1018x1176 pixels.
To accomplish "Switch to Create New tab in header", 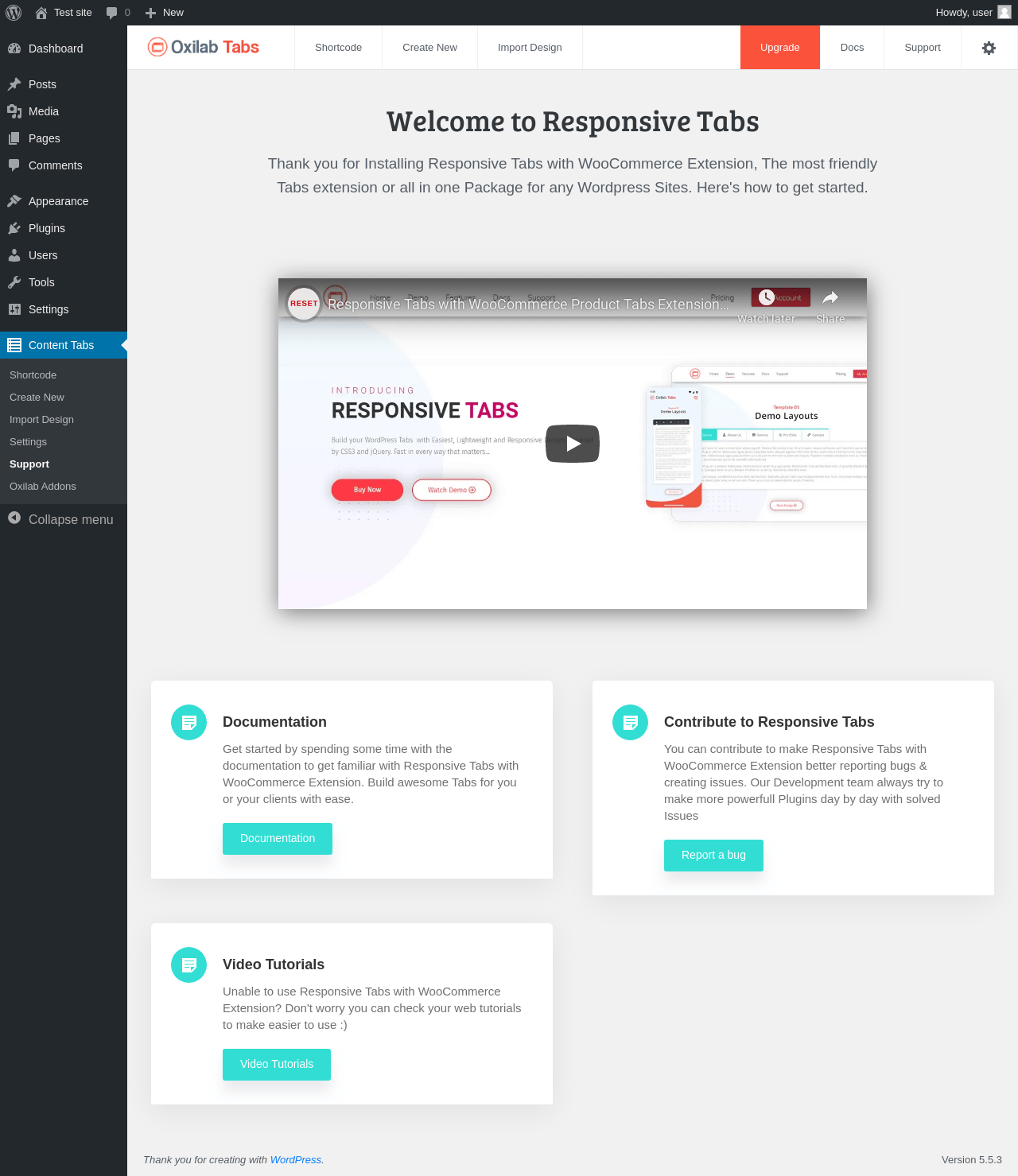I will click(x=429, y=48).
